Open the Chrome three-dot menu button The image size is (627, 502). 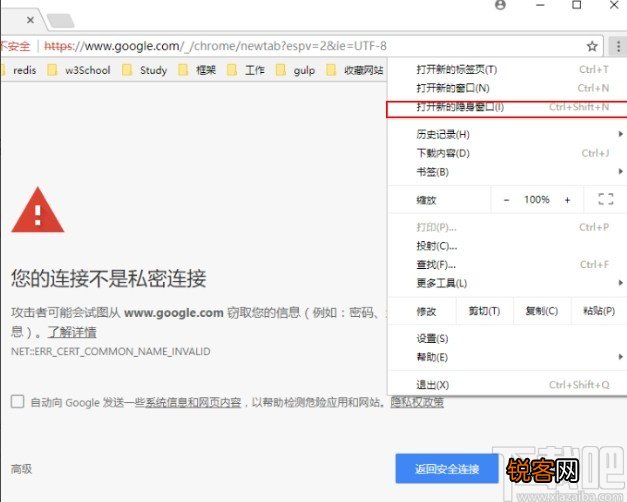(618, 46)
